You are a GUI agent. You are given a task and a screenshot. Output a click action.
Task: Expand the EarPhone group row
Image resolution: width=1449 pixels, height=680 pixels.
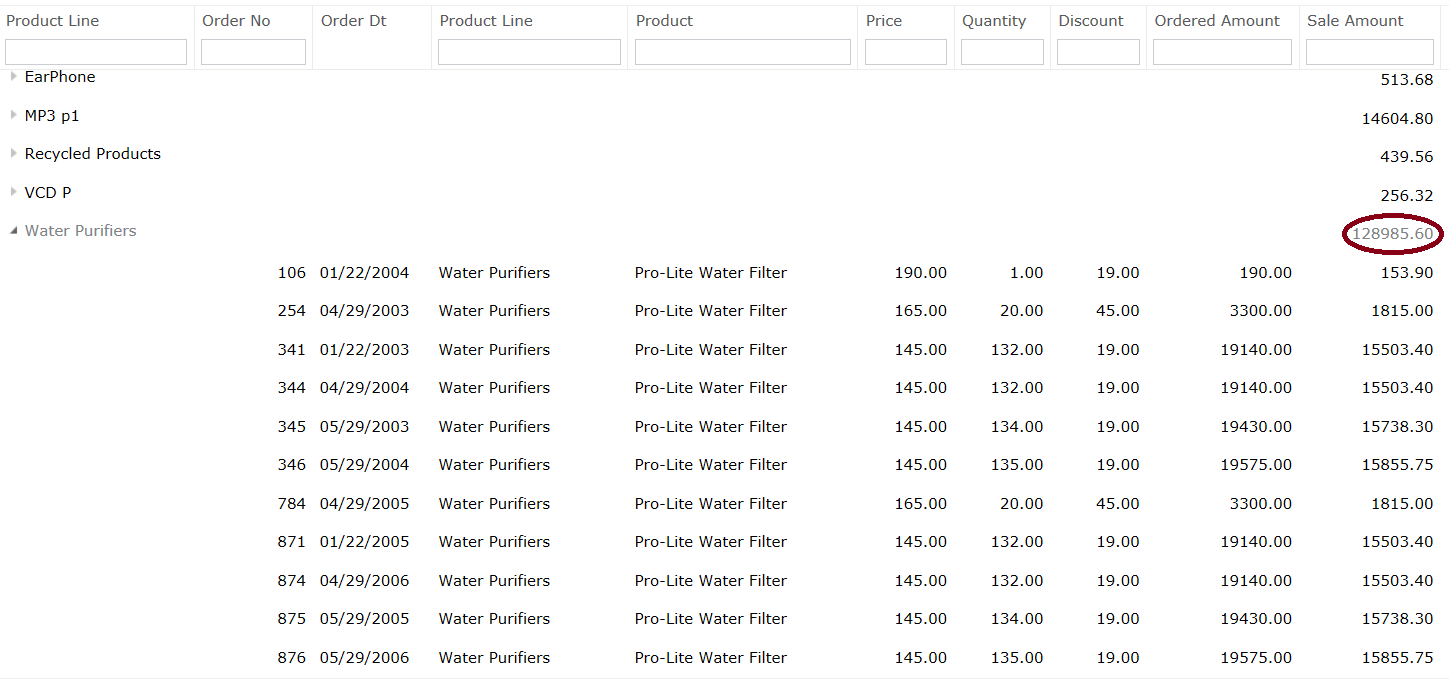point(13,76)
